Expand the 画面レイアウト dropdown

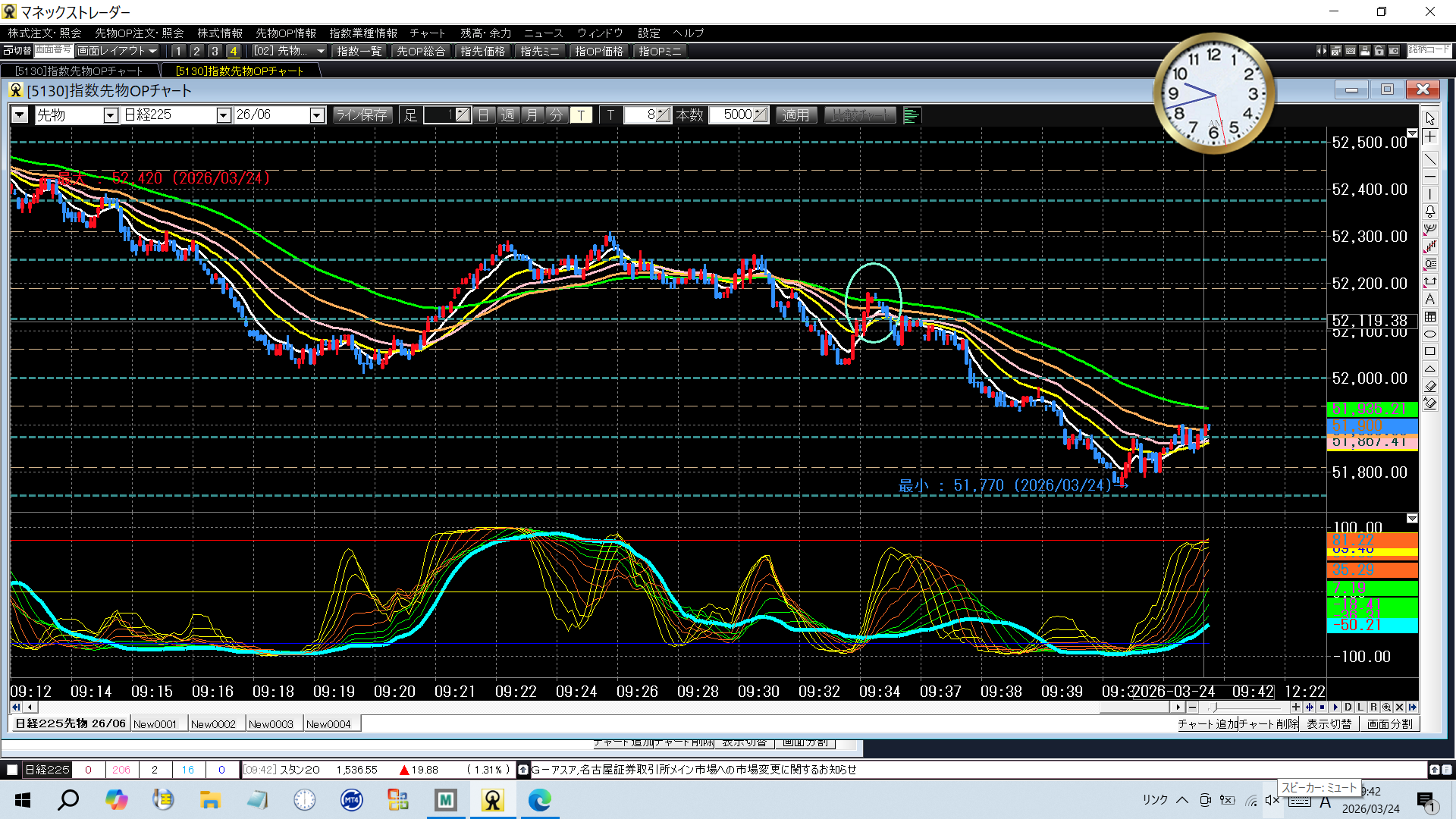click(154, 51)
